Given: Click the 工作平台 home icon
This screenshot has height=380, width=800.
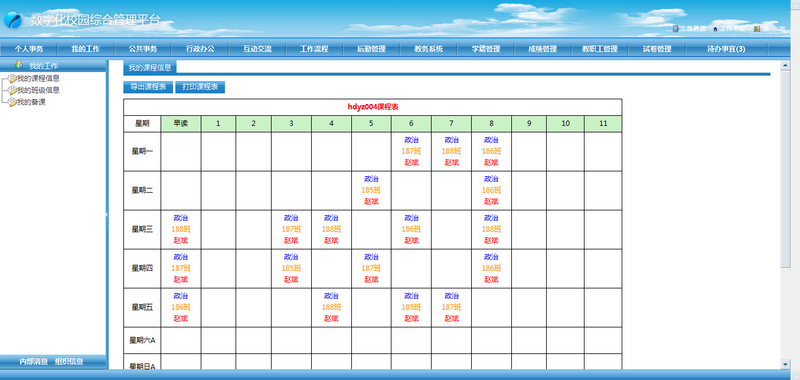Looking at the screenshot, I should tap(715, 29).
